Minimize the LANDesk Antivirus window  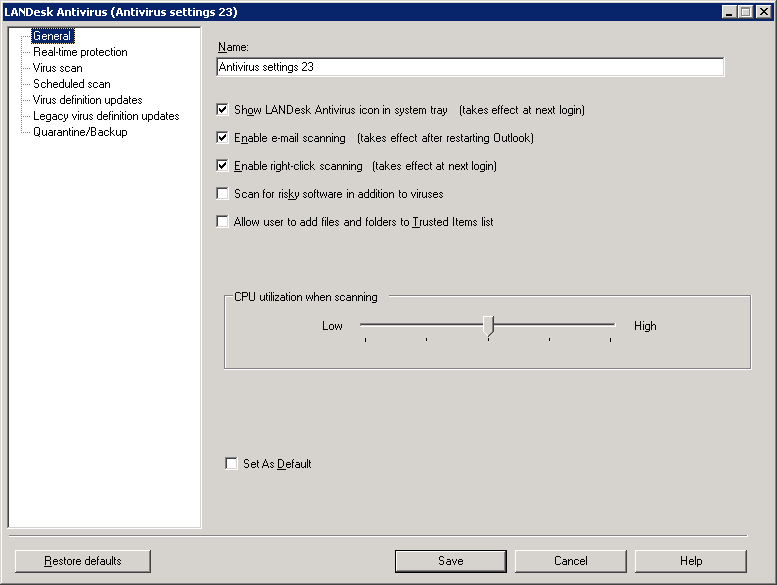pyautogui.click(x=729, y=12)
